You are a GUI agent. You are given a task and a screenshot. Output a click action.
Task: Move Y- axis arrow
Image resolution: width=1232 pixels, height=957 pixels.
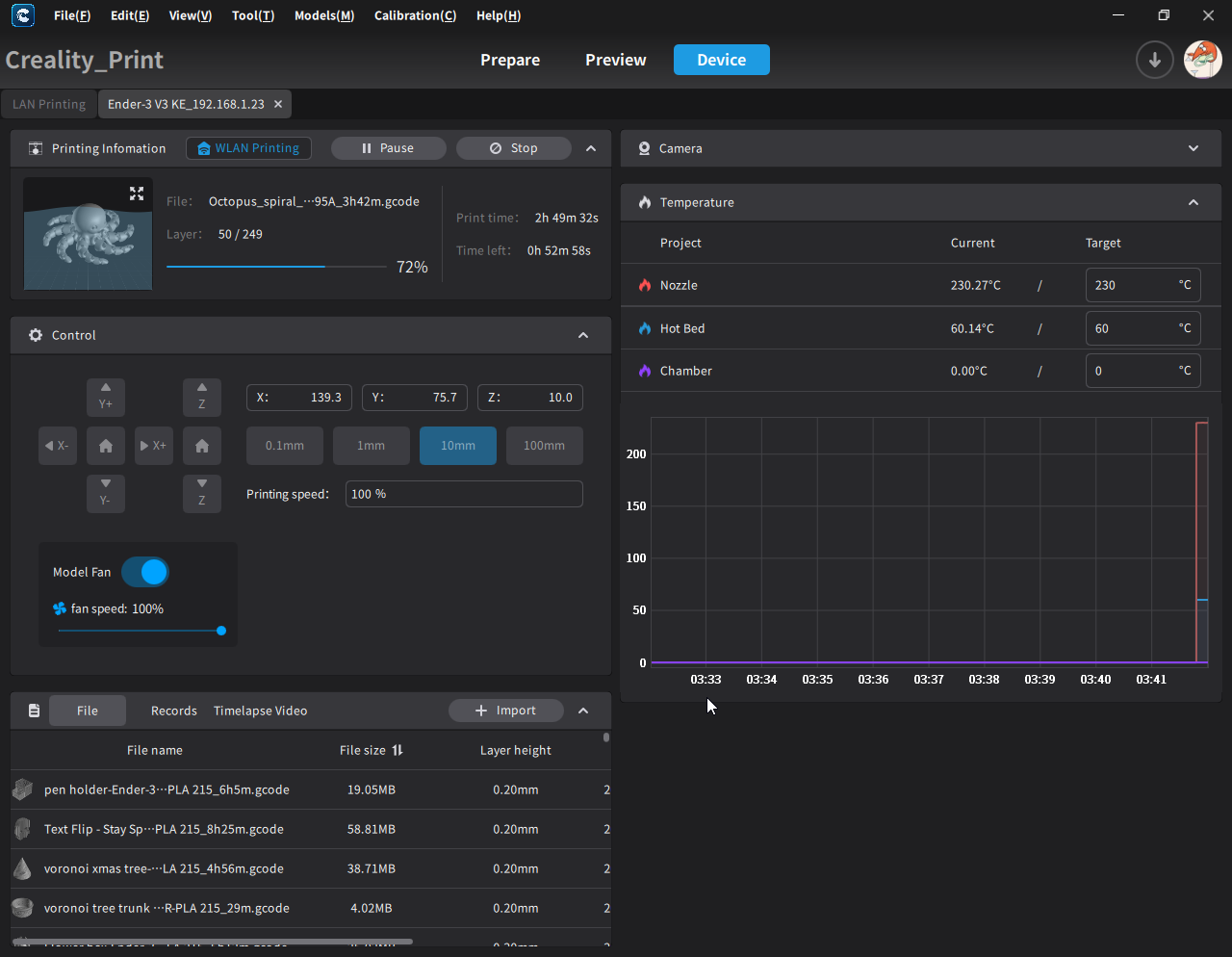[106, 494]
